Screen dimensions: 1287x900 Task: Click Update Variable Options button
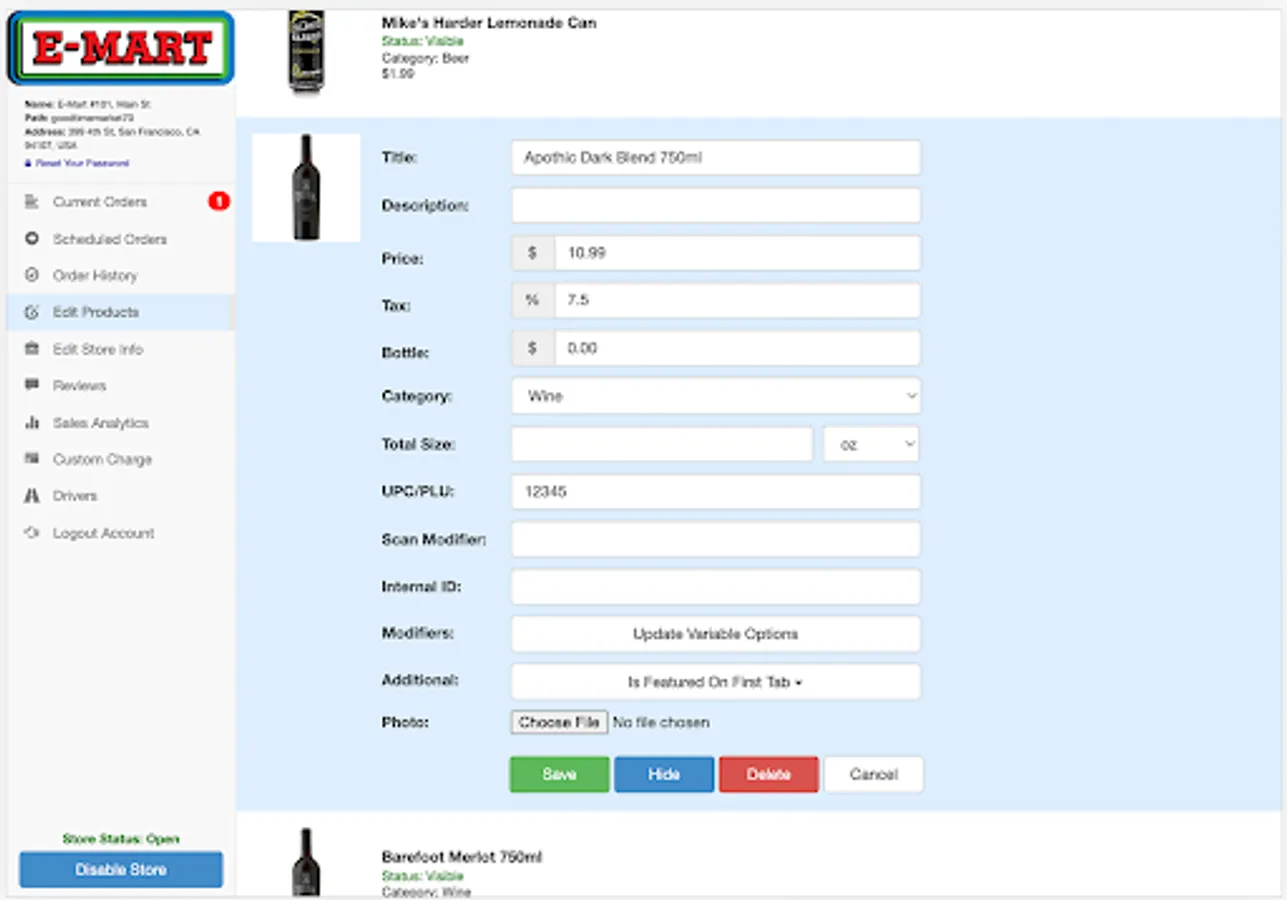716,634
